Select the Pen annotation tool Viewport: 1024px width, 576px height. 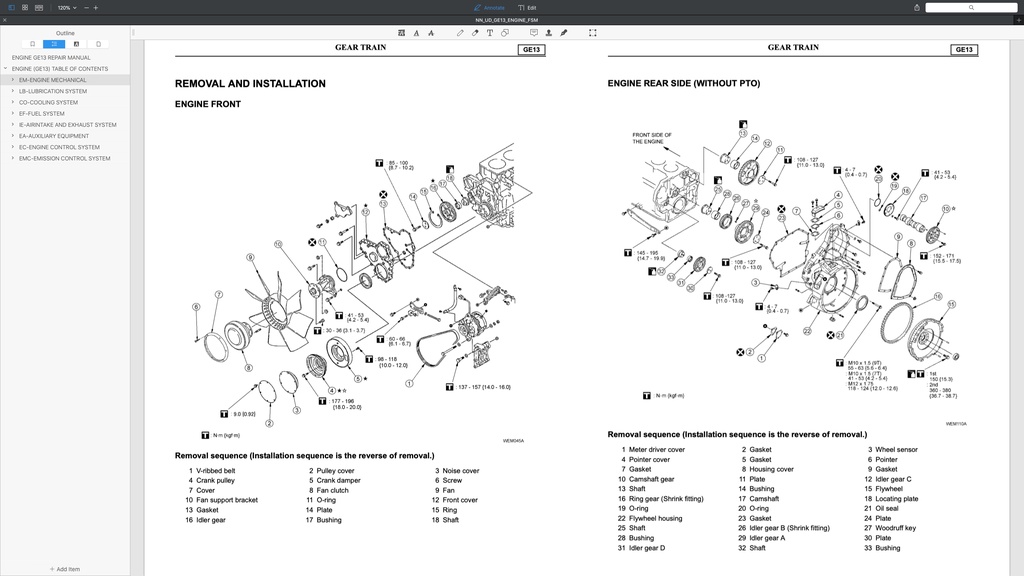click(460, 32)
